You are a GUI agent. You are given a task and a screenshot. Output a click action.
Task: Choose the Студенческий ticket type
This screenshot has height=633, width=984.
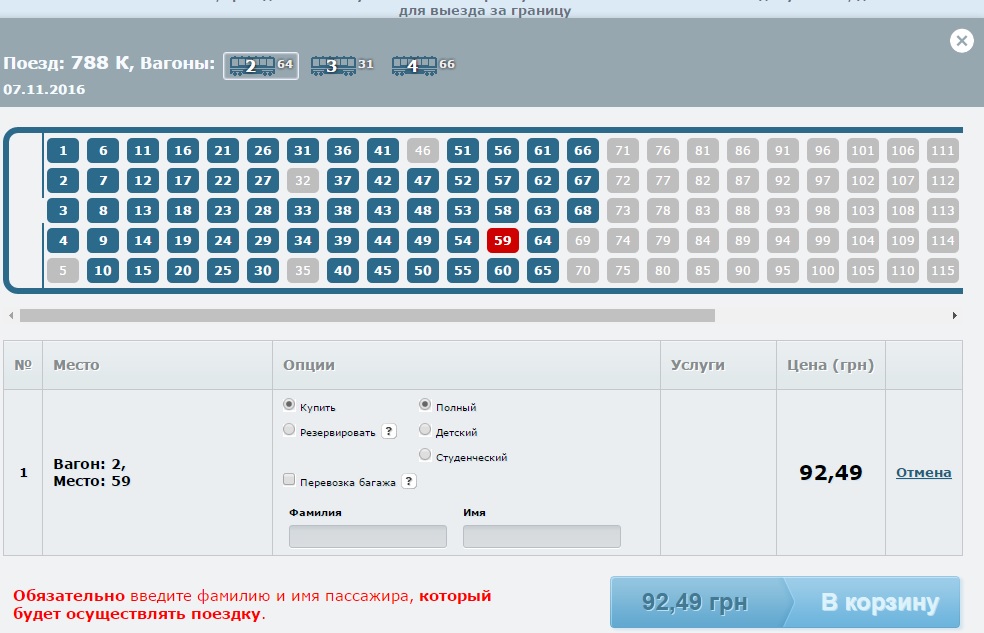[425, 456]
